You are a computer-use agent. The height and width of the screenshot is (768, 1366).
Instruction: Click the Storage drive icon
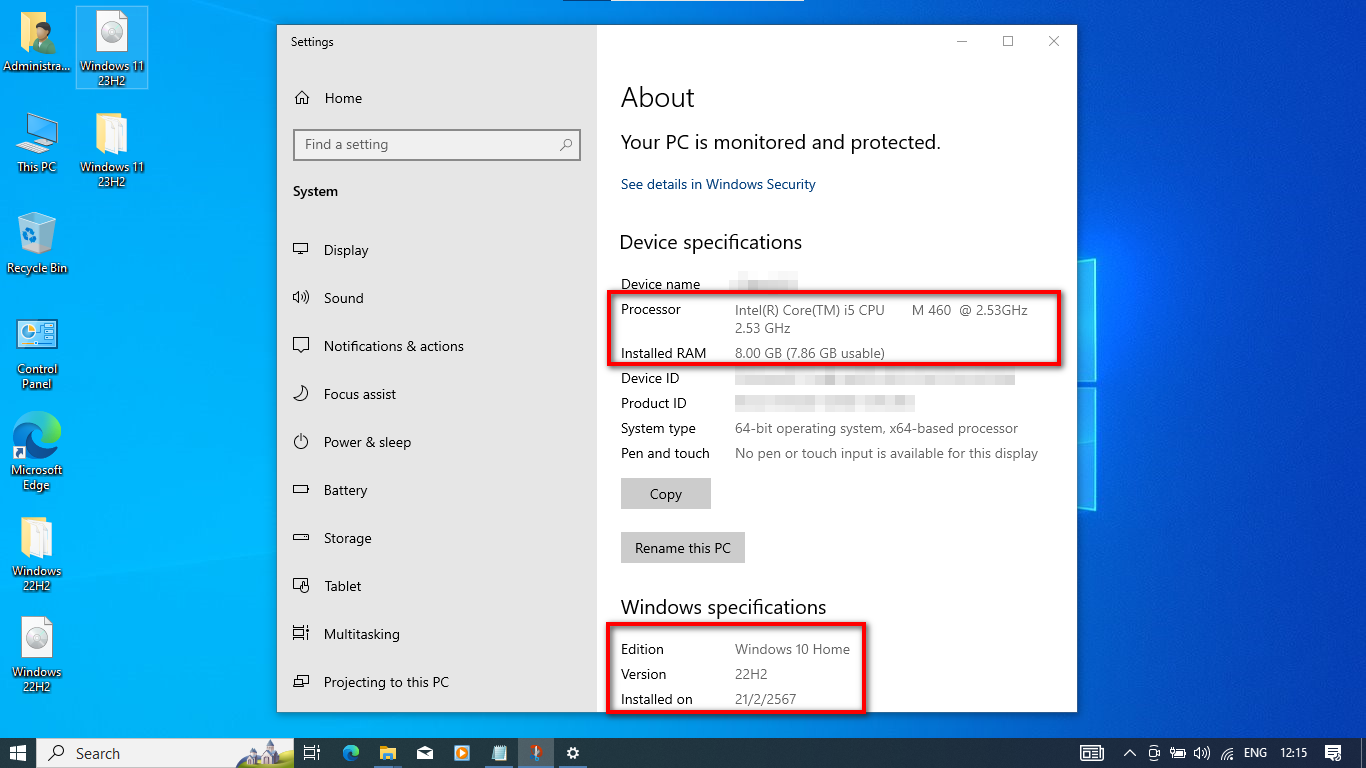301,537
